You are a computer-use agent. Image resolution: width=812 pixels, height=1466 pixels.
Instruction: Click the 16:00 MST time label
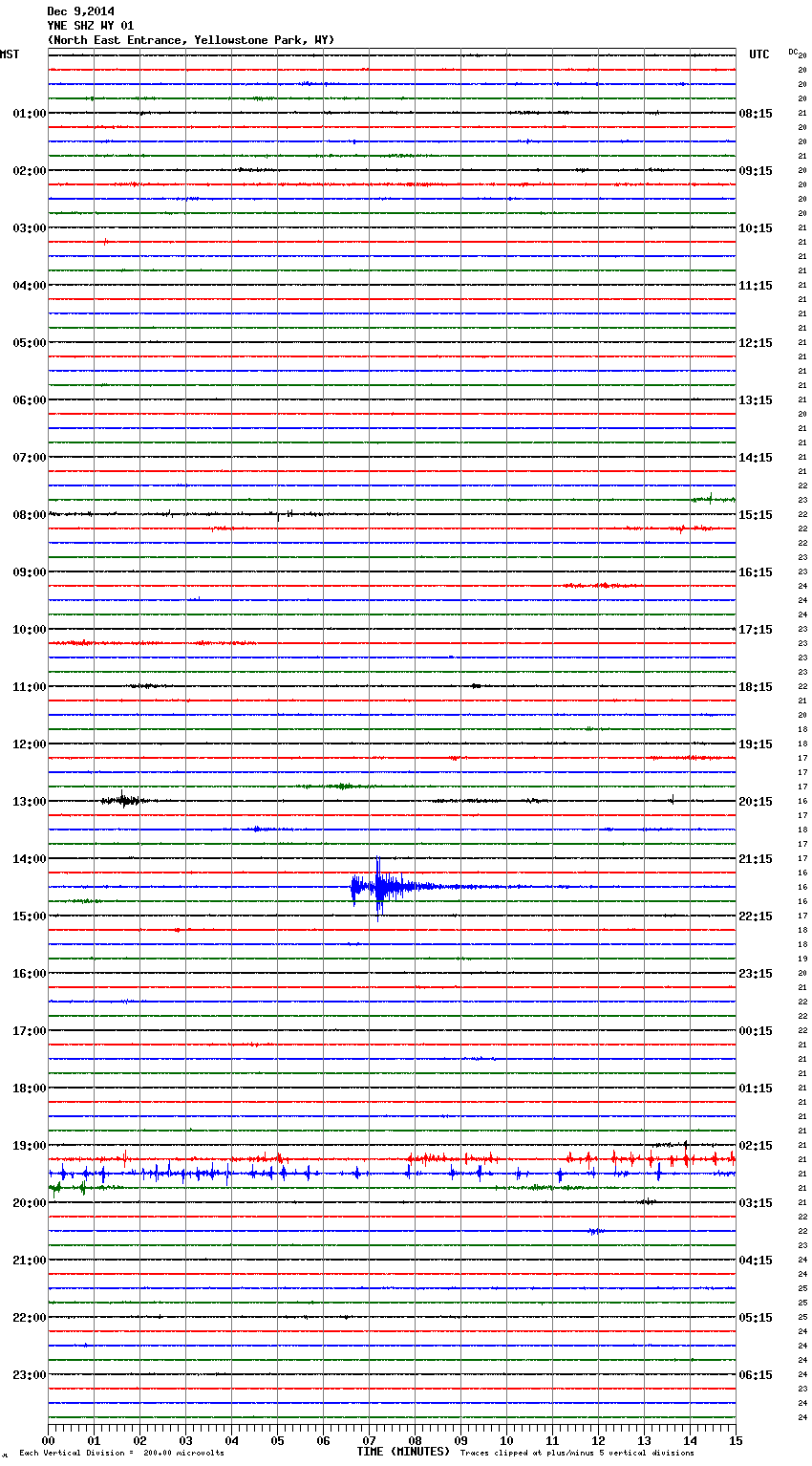click(30, 974)
